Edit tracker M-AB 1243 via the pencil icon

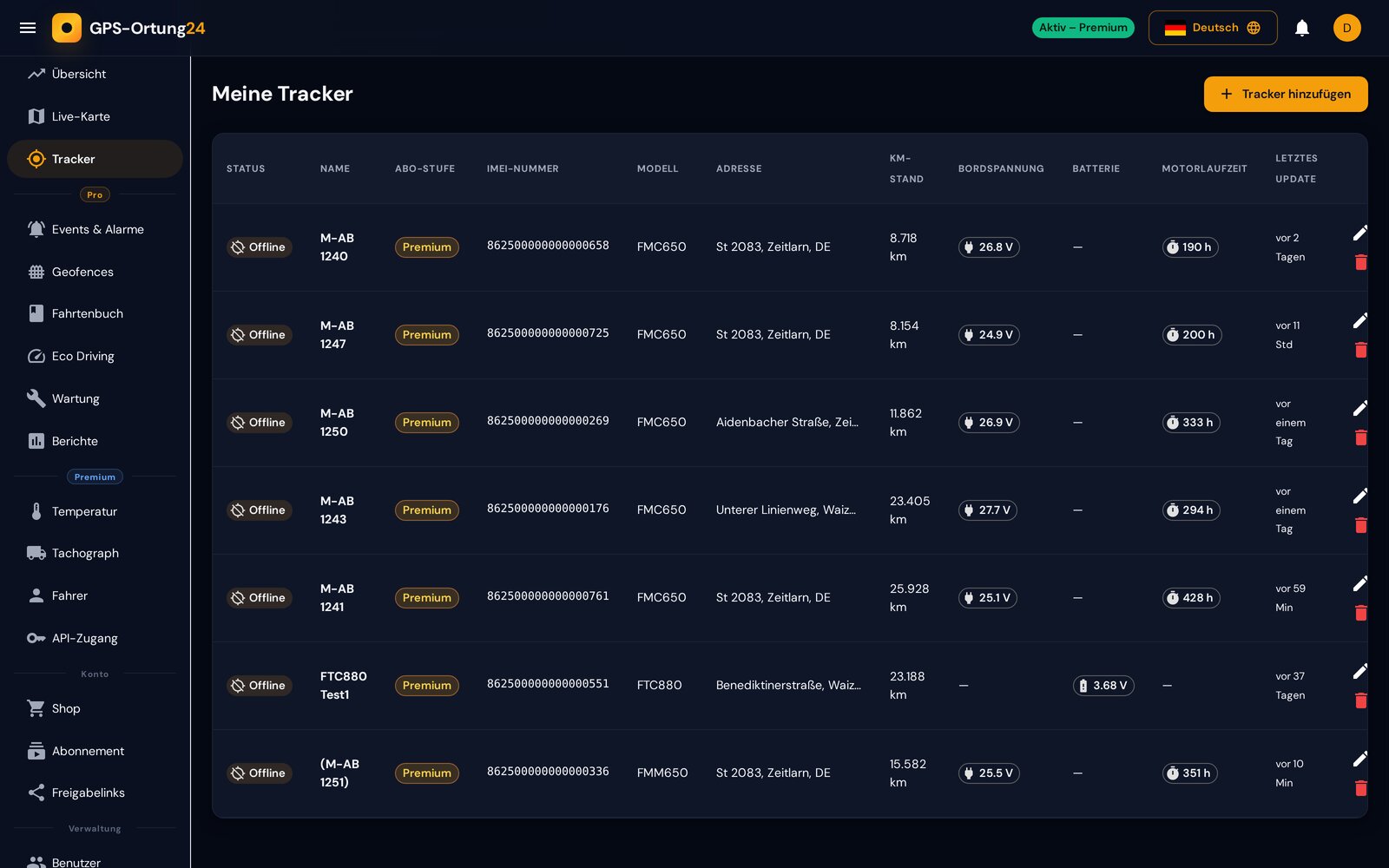(x=1360, y=496)
